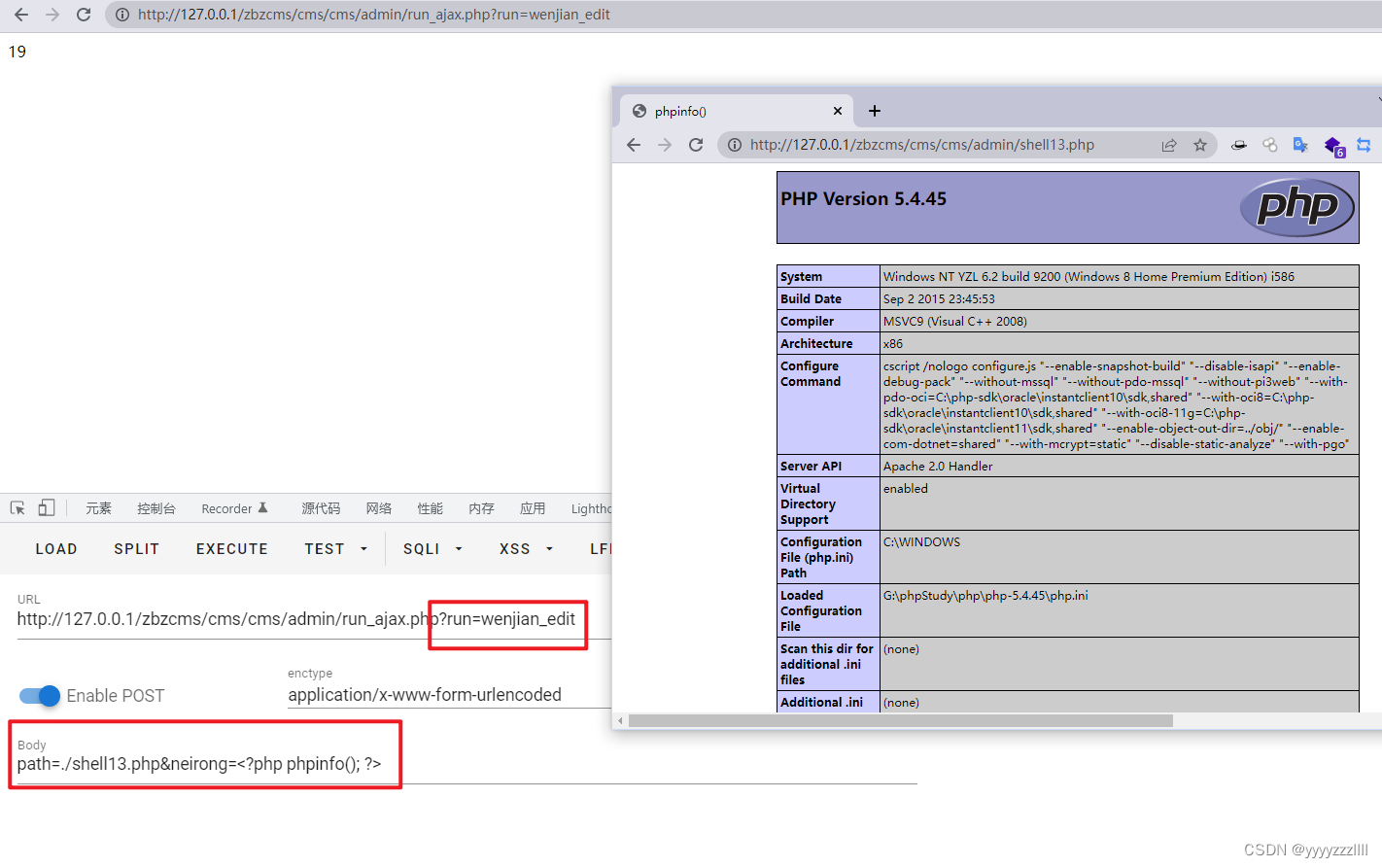The height and width of the screenshot is (868, 1382).
Task: Reload the shell13.php page
Action: click(696, 145)
